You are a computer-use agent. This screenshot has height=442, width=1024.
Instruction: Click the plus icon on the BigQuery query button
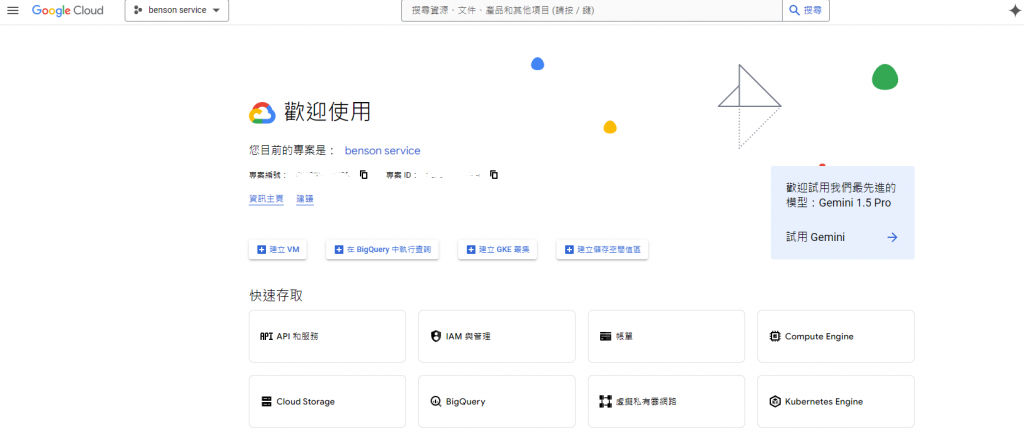[339, 249]
